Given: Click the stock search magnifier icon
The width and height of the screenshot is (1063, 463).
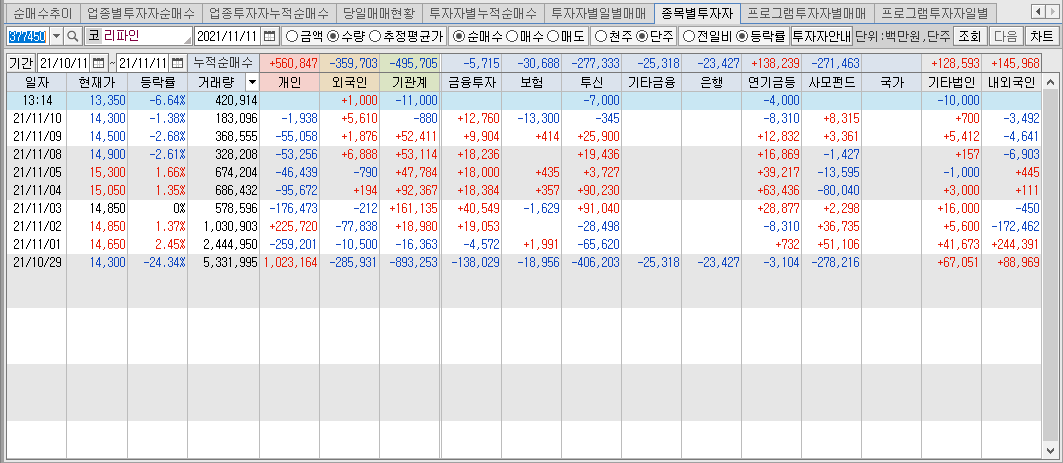Looking at the screenshot, I should pos(73,36).
